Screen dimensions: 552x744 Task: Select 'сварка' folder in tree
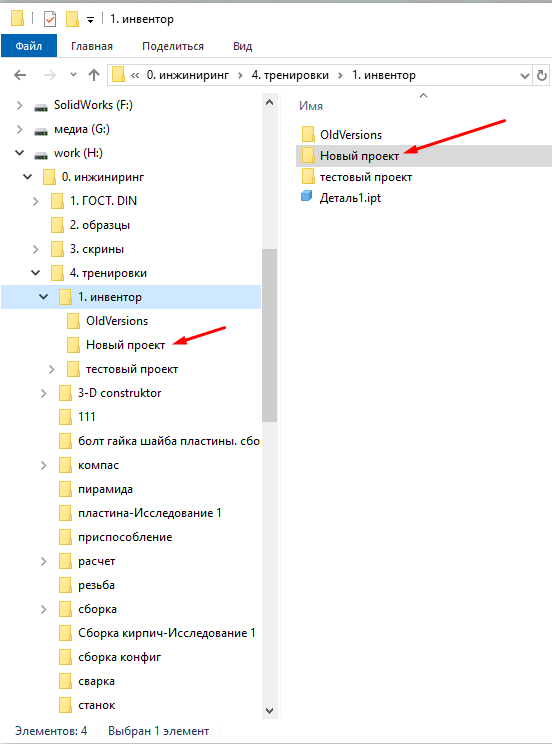point(96,681)
